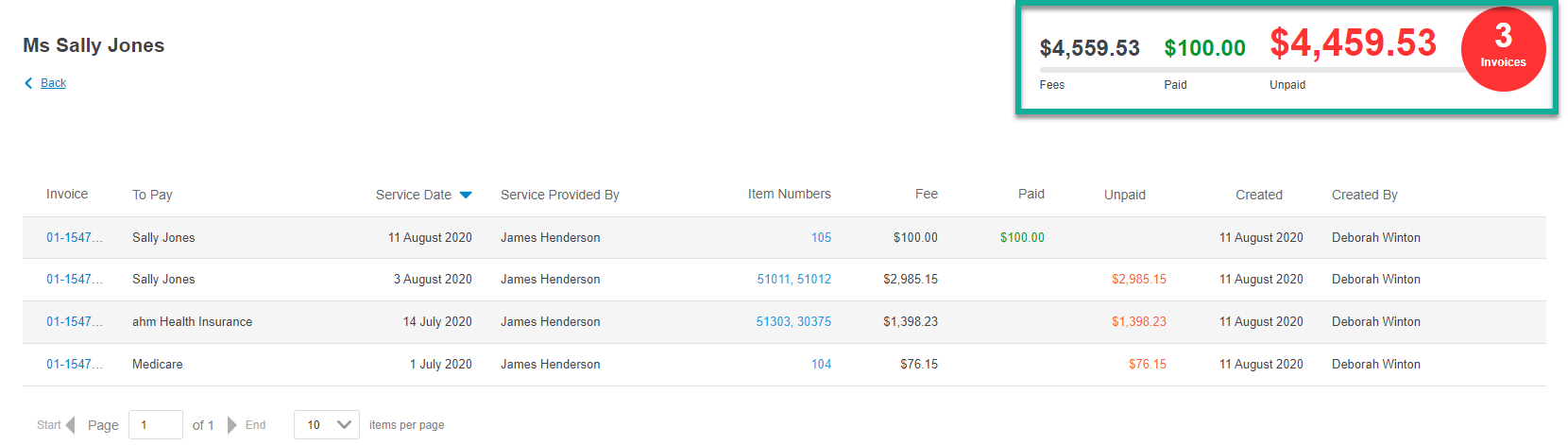Click the End page triangle icon

click(232, 425)
